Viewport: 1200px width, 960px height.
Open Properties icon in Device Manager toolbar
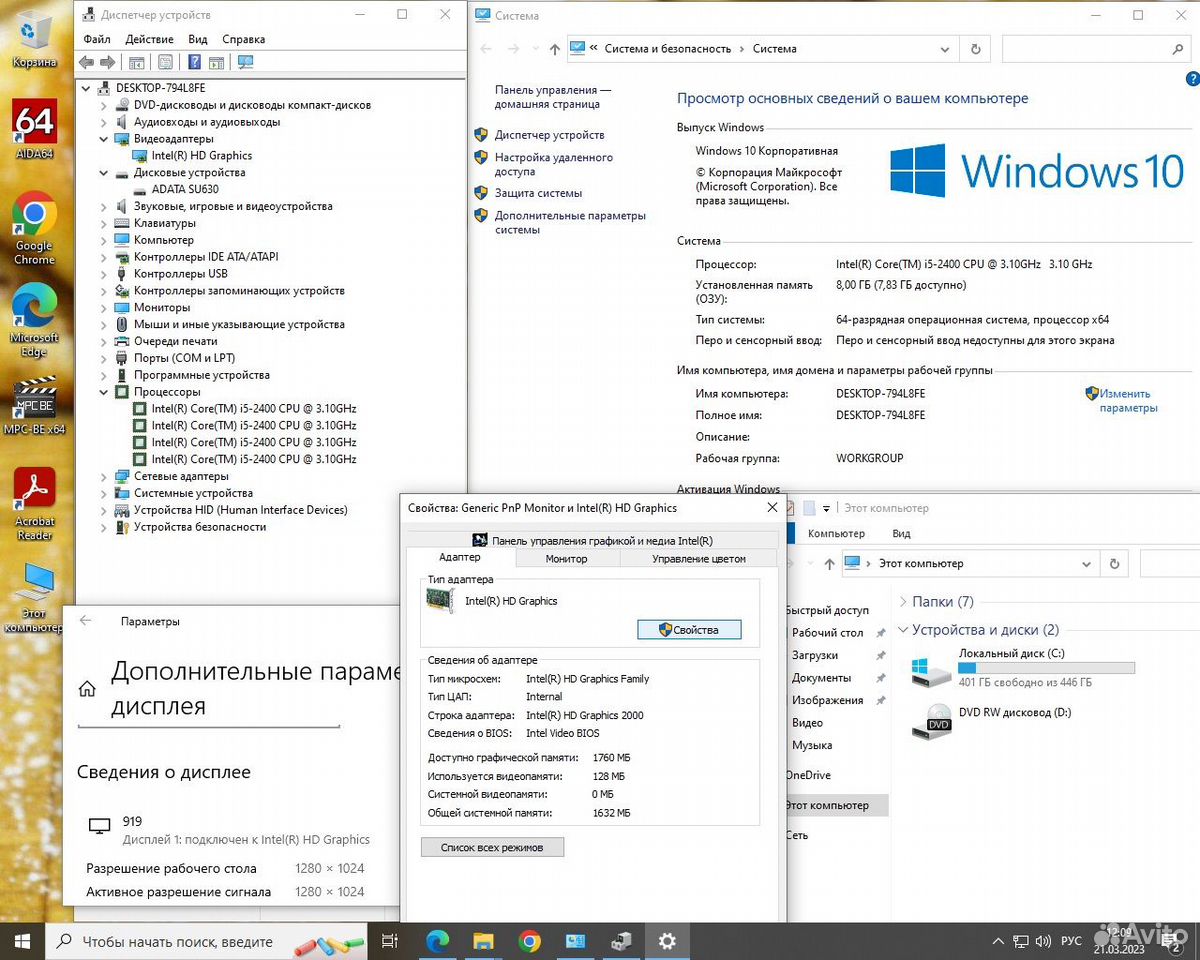click(165, 62)
